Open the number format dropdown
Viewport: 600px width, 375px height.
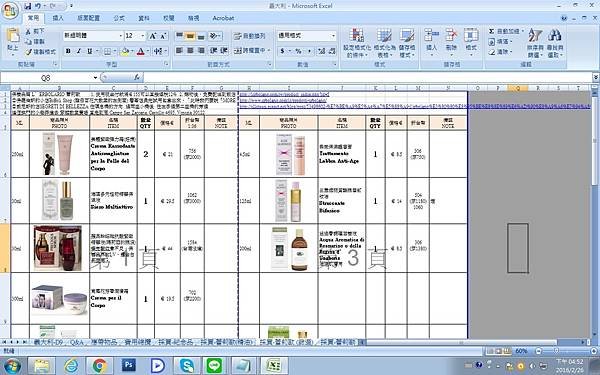[x=333, y=36]
